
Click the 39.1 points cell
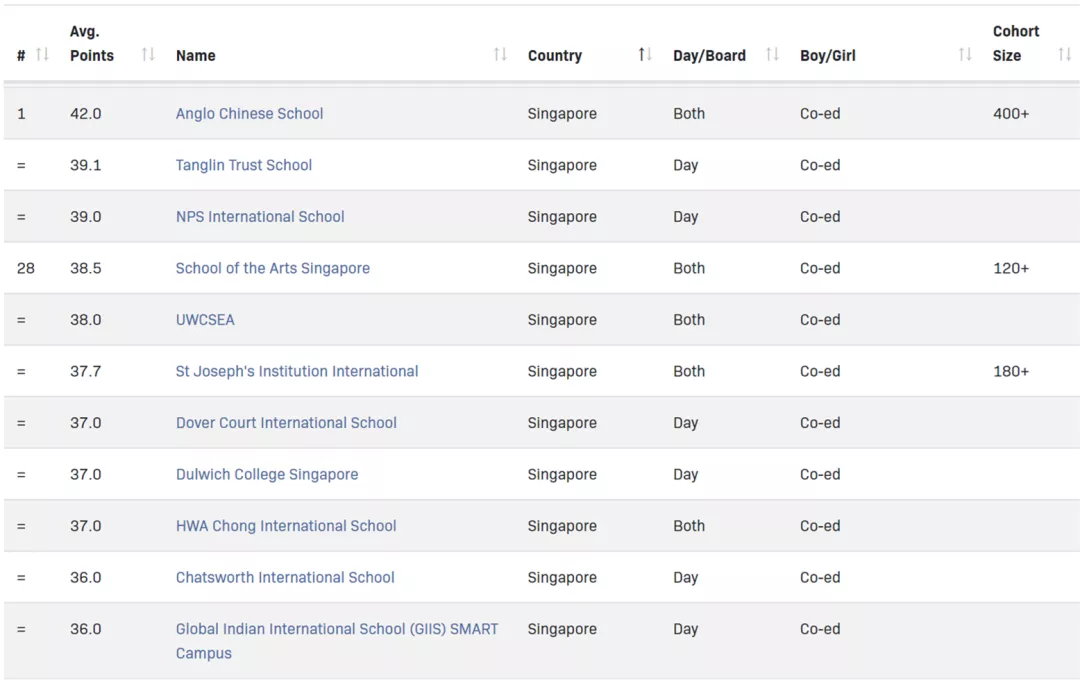coord(85,165)
